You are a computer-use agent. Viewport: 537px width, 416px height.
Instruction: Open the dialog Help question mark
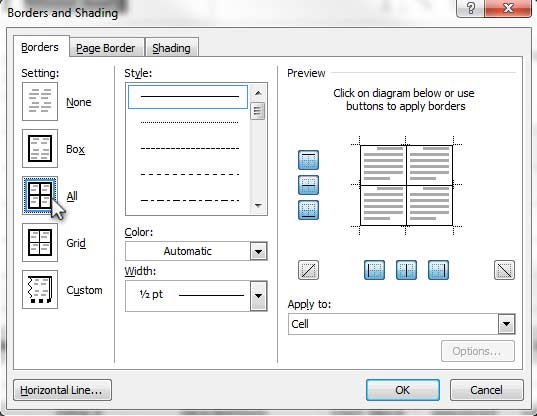(x=471, y=8)
